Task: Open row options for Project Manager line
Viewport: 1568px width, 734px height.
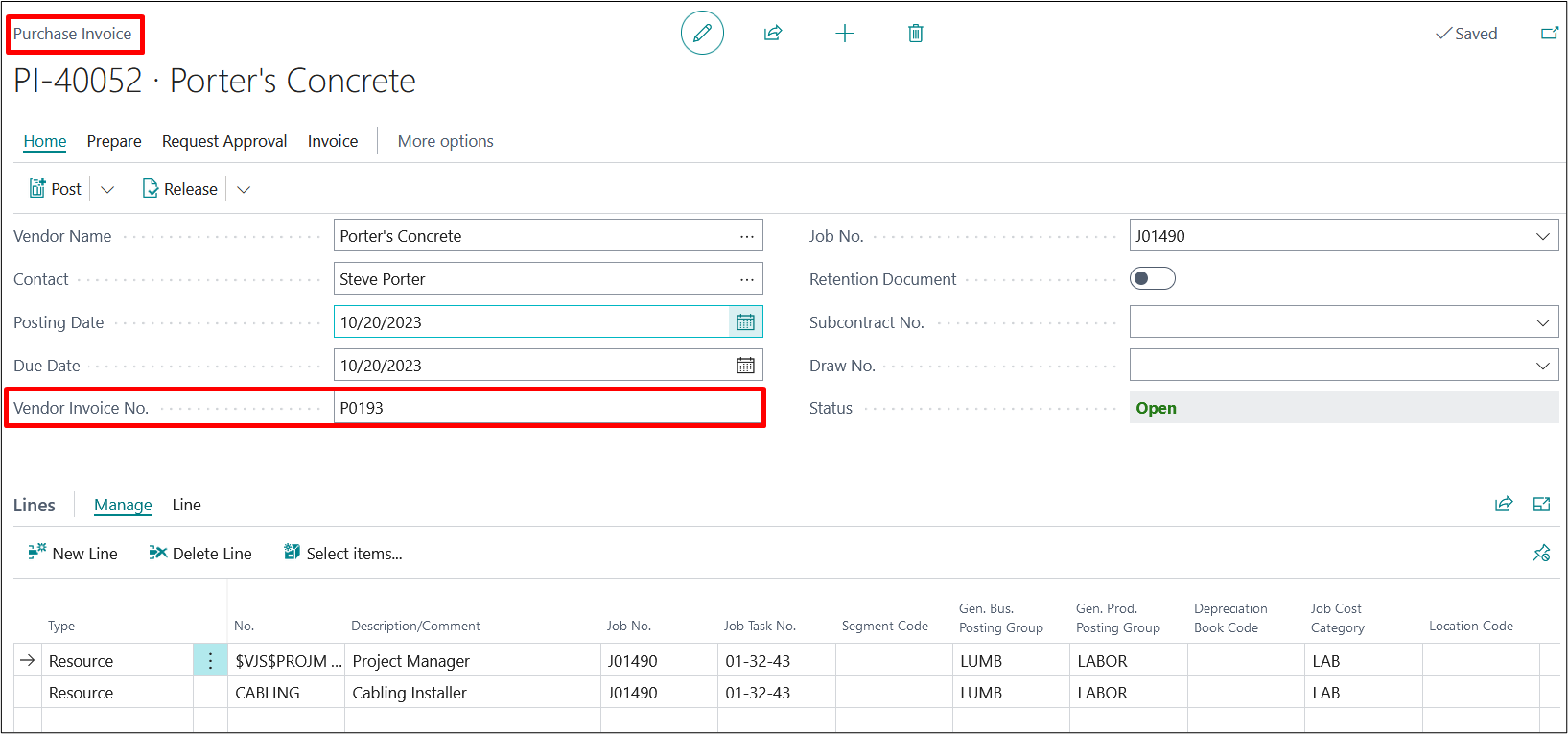Action: pos(210,661)
